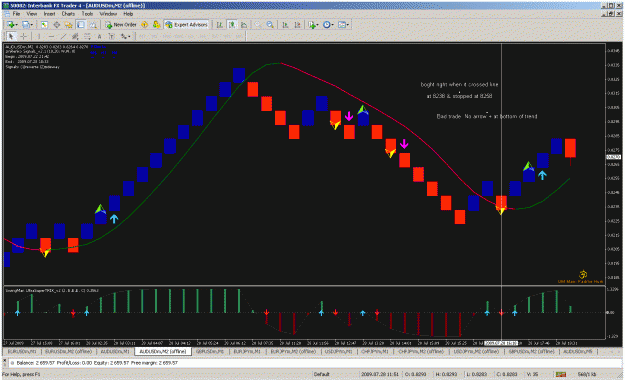Expand the Templates dropdown arrow

(348, 25)
